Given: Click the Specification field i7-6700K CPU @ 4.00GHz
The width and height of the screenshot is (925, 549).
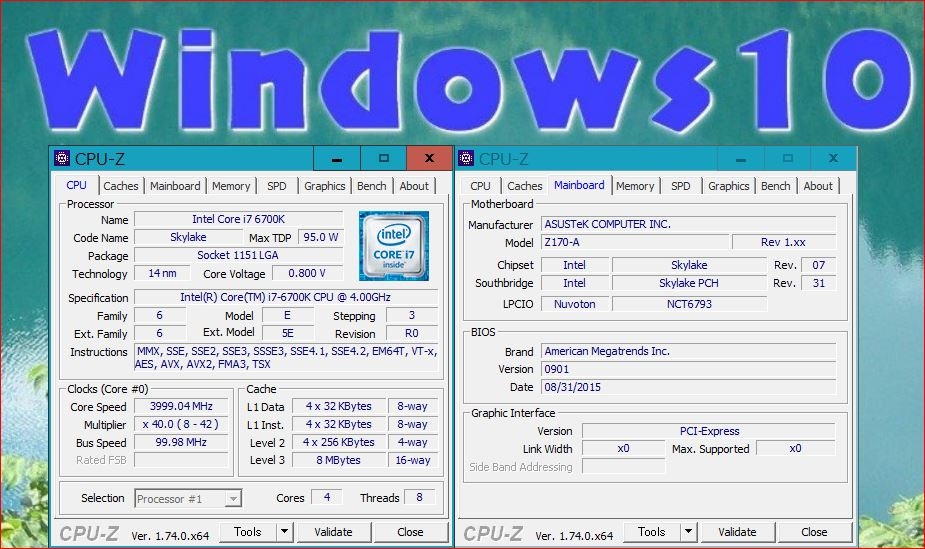Looking at the screenshot, I should coord(286,297).
